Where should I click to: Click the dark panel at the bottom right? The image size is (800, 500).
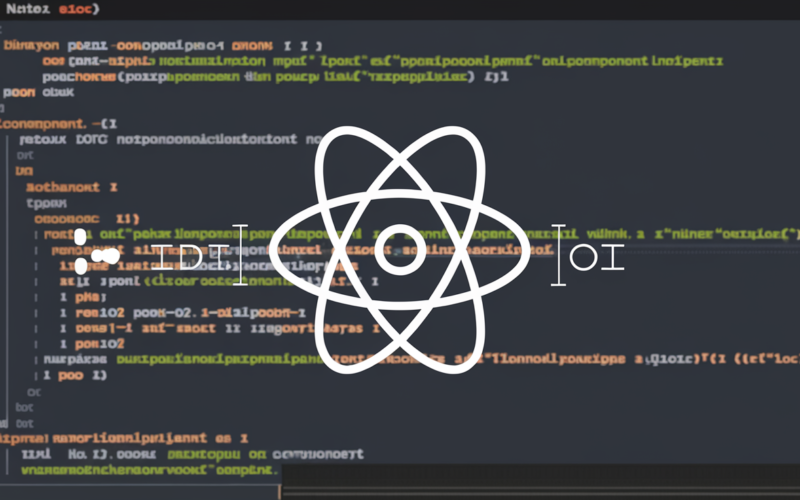click(x=540, y=482)
